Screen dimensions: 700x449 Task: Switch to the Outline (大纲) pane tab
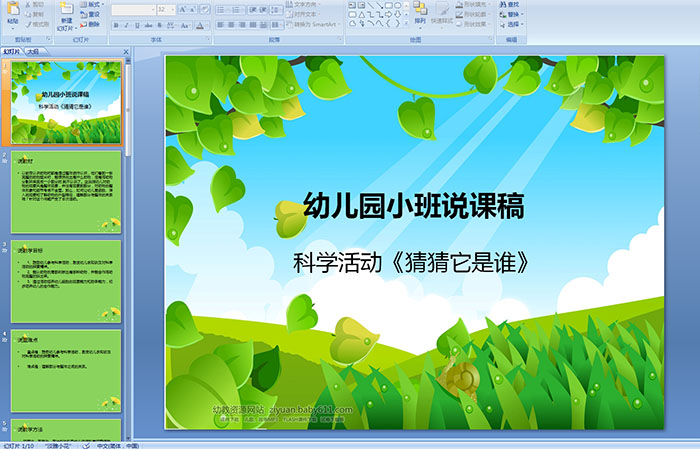tap(34, 52)
